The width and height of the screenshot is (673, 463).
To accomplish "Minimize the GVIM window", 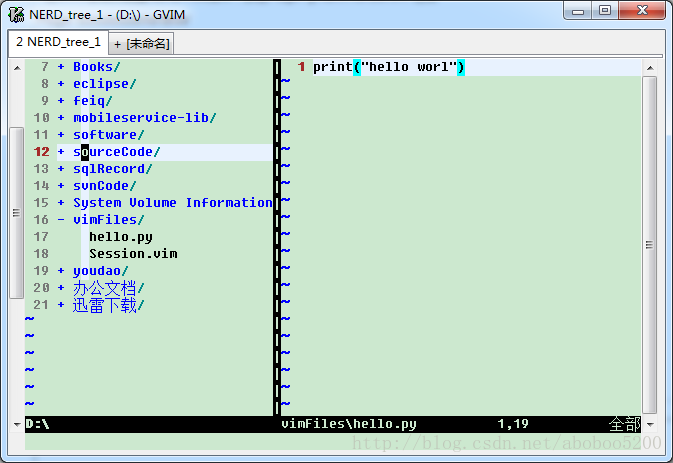I will (x=578, y=11).
